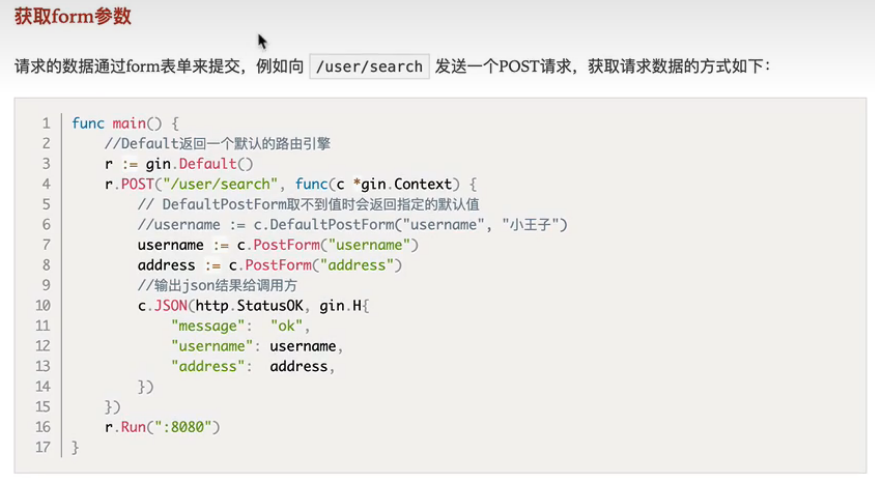The width and height of the screenshot is (875, 479).
Task: Click line number 1 in gutter
Action: [x=46, y=123]
